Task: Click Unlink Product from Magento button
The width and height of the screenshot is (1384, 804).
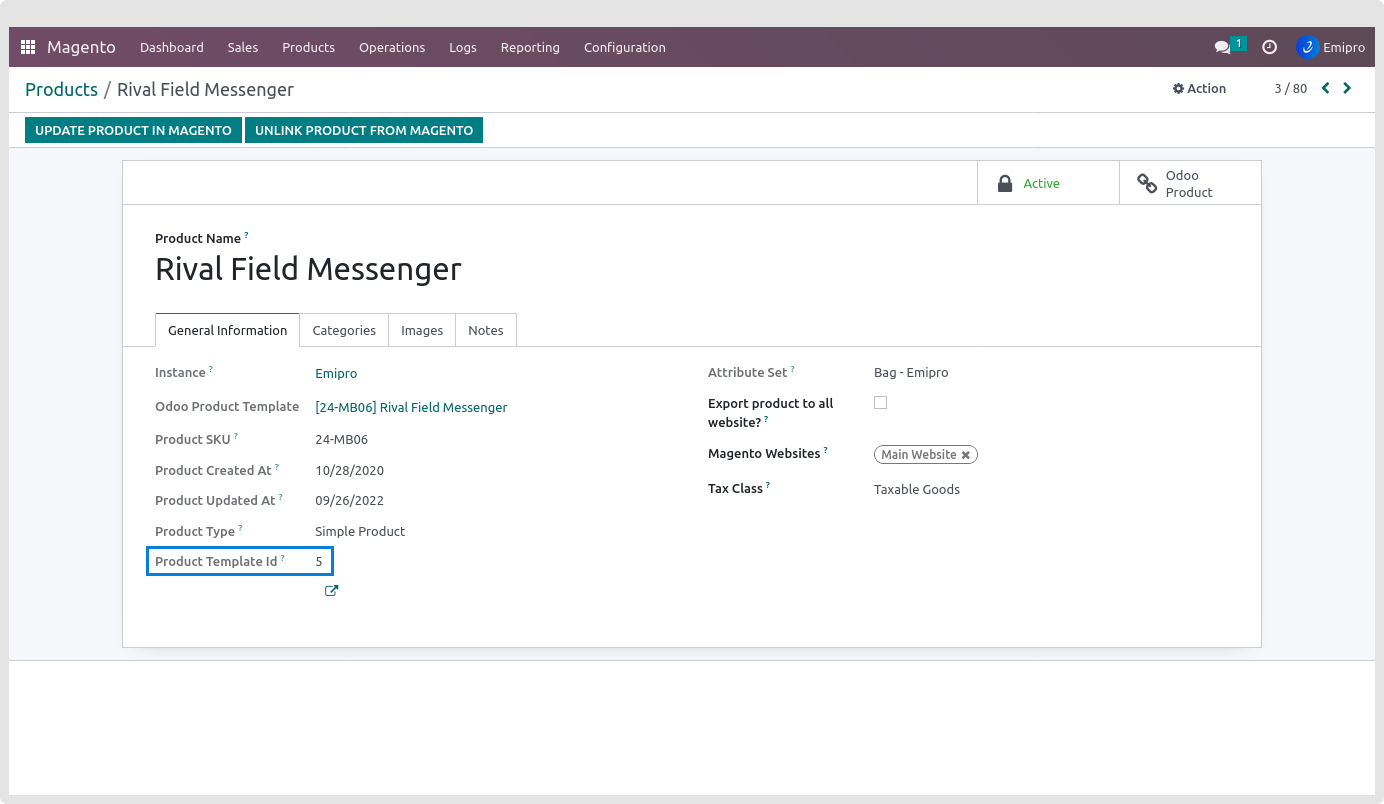Action: tap(364, 130)
